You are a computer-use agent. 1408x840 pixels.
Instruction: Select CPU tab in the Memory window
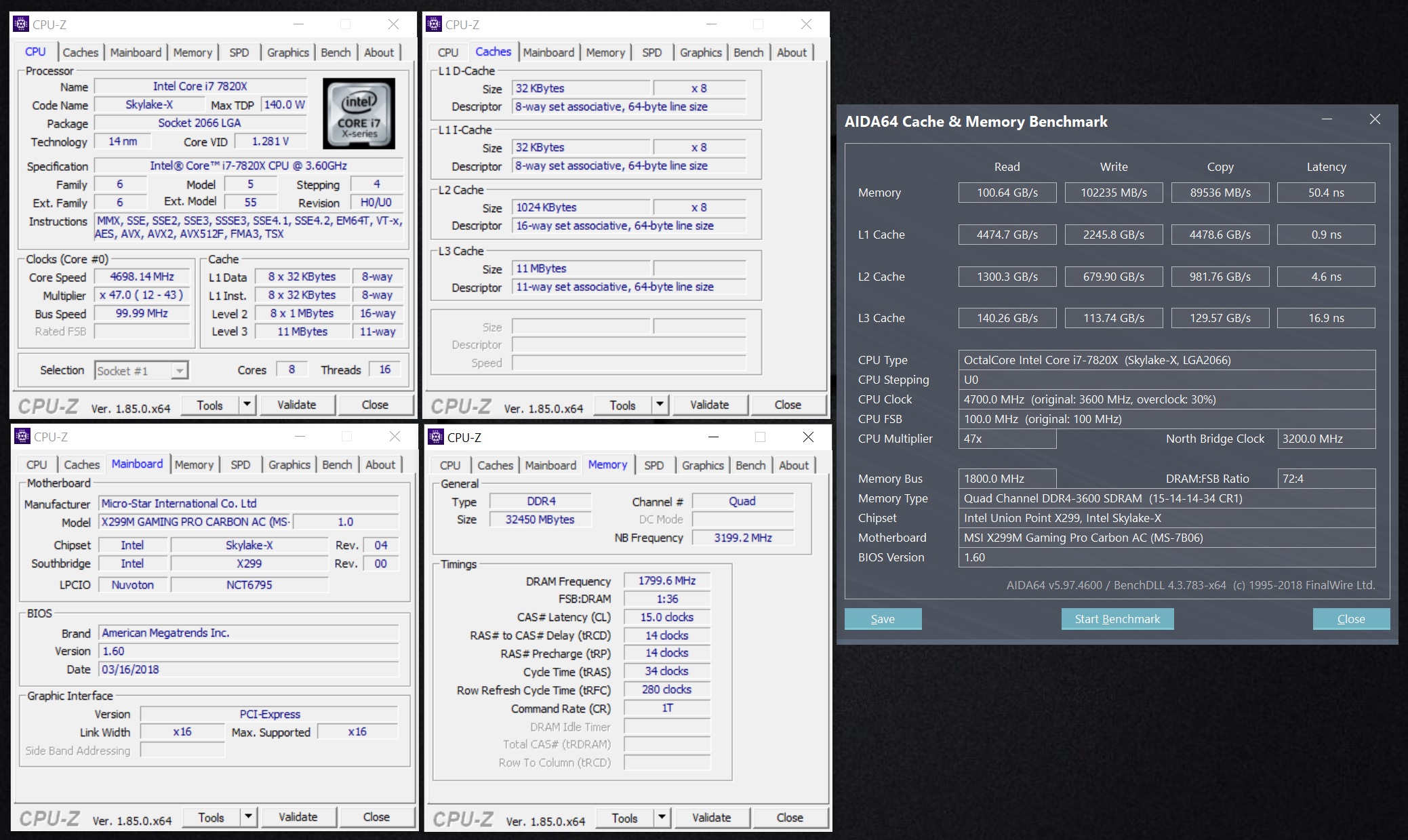tap(449, 465)
